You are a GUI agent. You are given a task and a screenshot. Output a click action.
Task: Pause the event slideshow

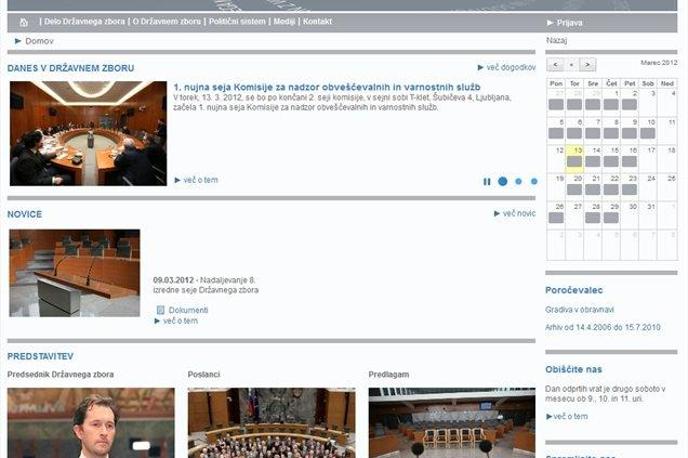point(487,181)
